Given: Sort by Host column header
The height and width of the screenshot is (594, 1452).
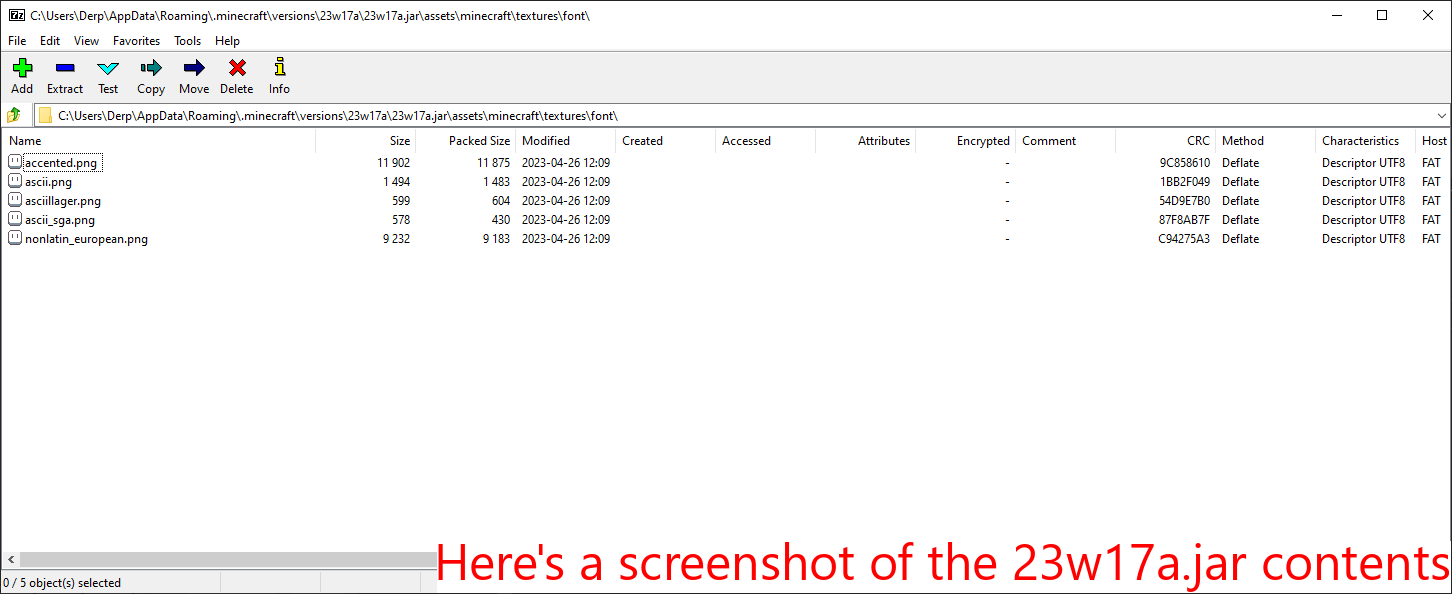Looking at the screenshot, I should (x=1434, y=141).
